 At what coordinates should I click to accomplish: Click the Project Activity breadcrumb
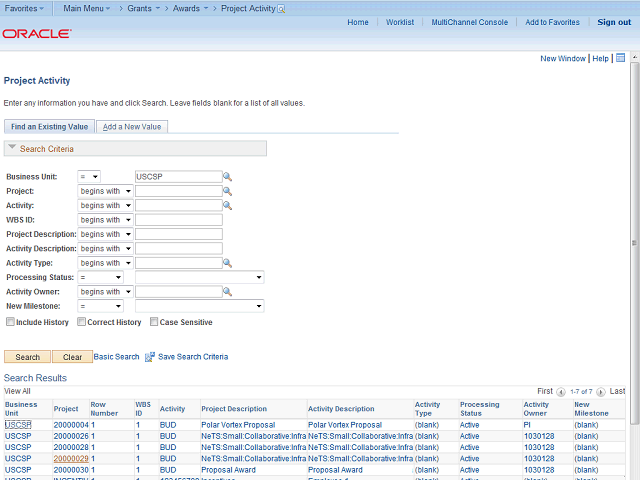(248, 9)
